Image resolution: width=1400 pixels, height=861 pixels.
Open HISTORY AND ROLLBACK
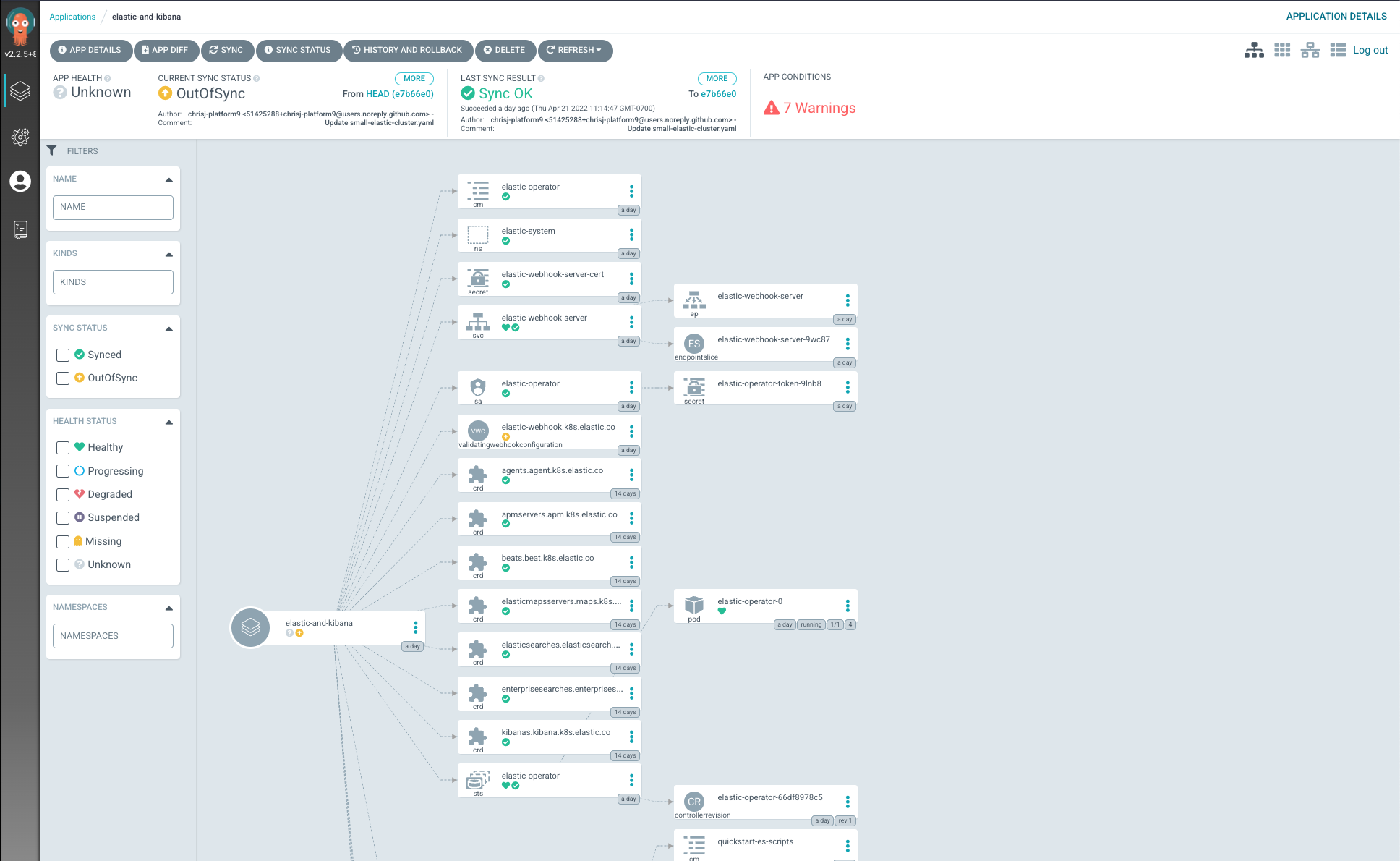pos(408,51)
